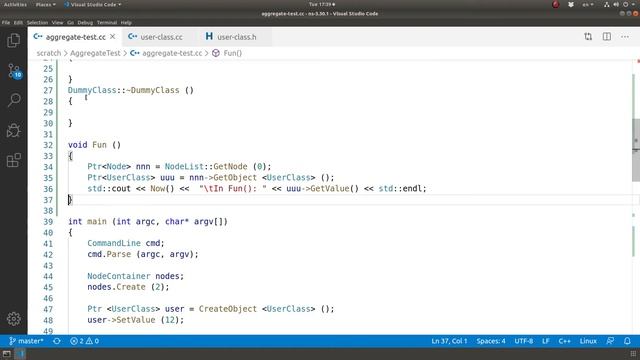
Task: Open the Fun() symbol breadcrumb
Action: (227, 53)
